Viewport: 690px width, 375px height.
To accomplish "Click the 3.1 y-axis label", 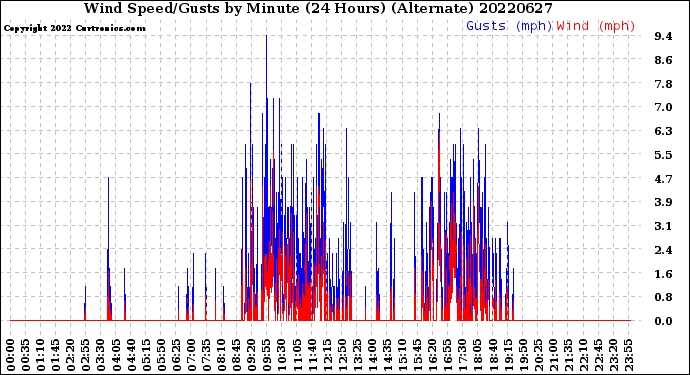I will click(663, 226).
